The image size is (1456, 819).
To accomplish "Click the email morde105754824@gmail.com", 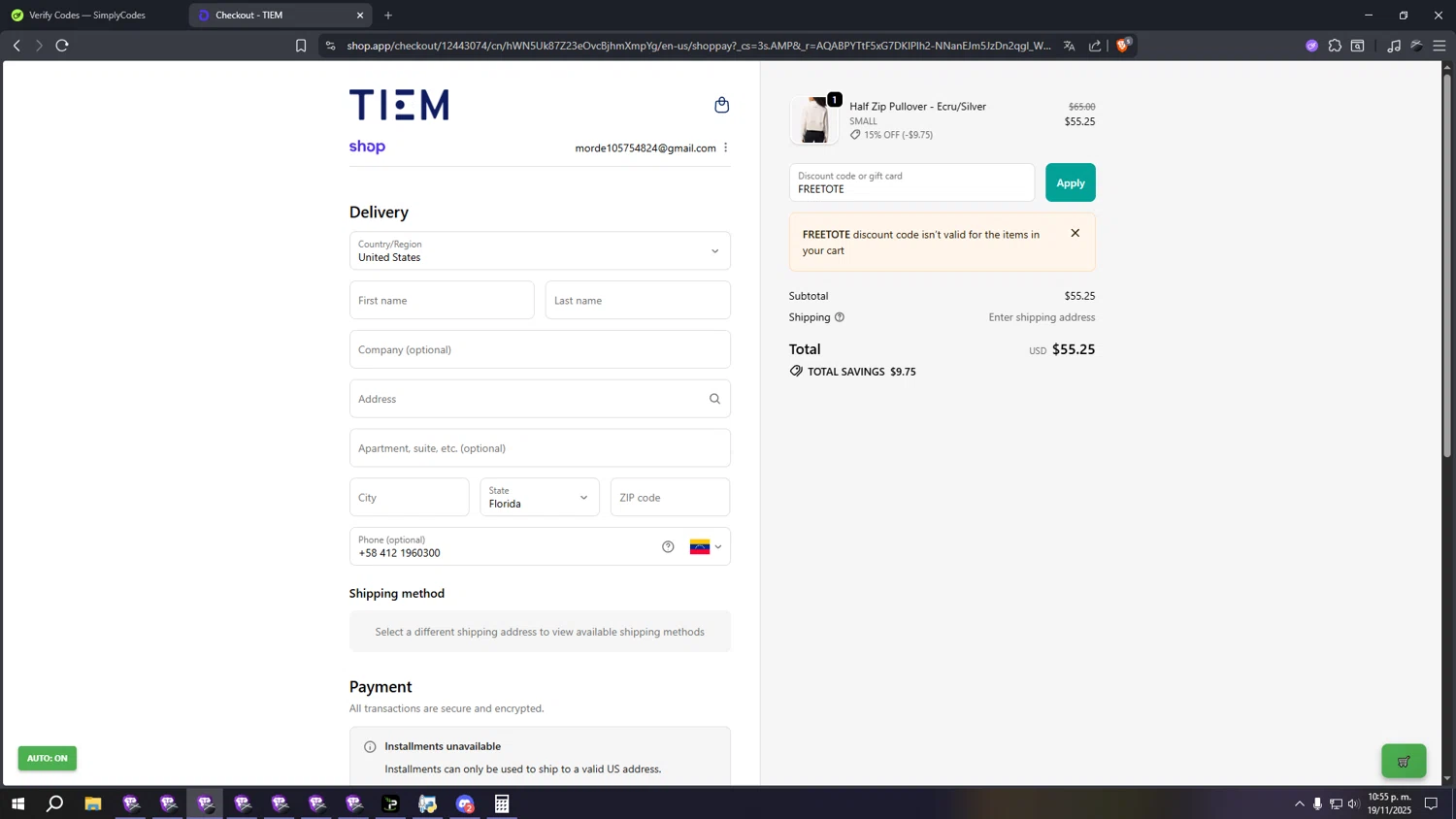I will (645, 148).
